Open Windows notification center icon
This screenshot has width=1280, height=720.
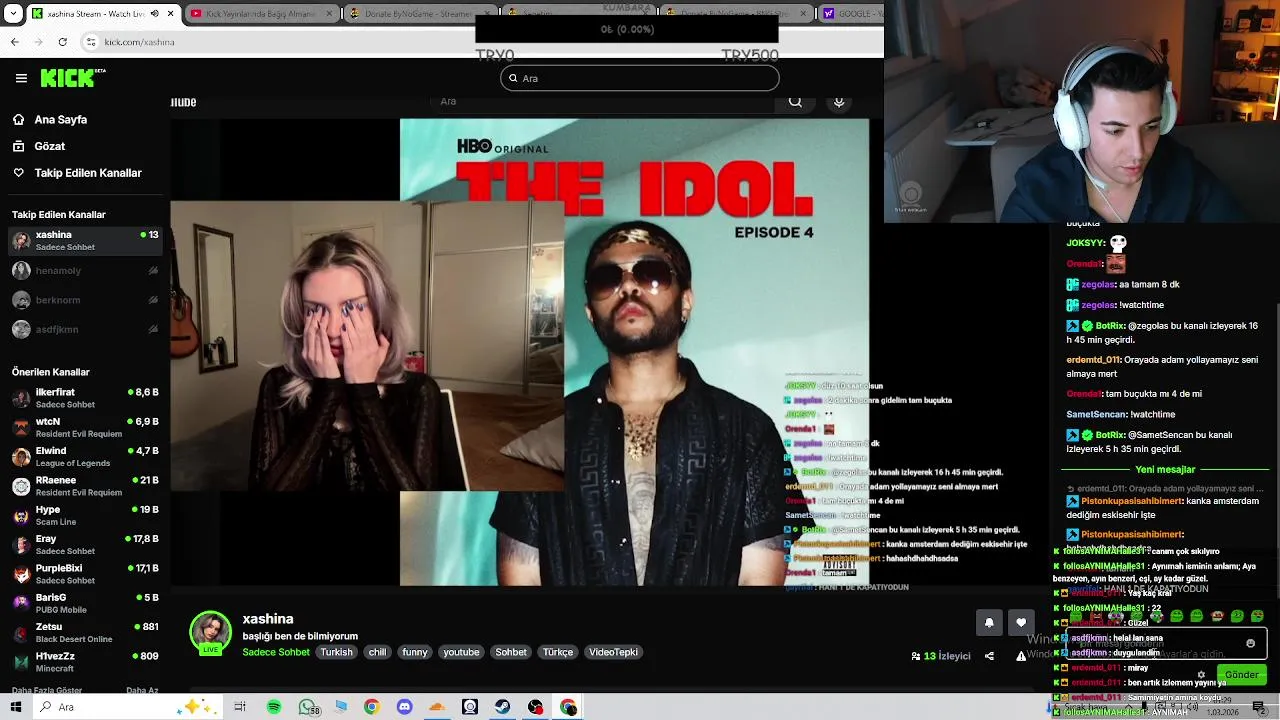(x=1259, y=707)
